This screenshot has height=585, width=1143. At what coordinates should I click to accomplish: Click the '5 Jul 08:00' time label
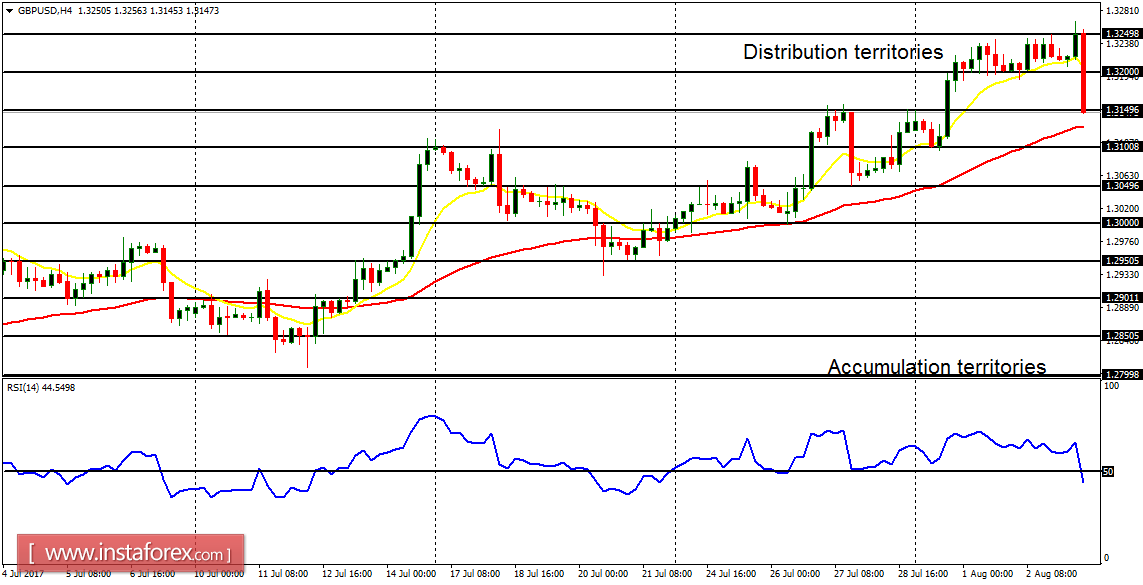coord(88,574)
